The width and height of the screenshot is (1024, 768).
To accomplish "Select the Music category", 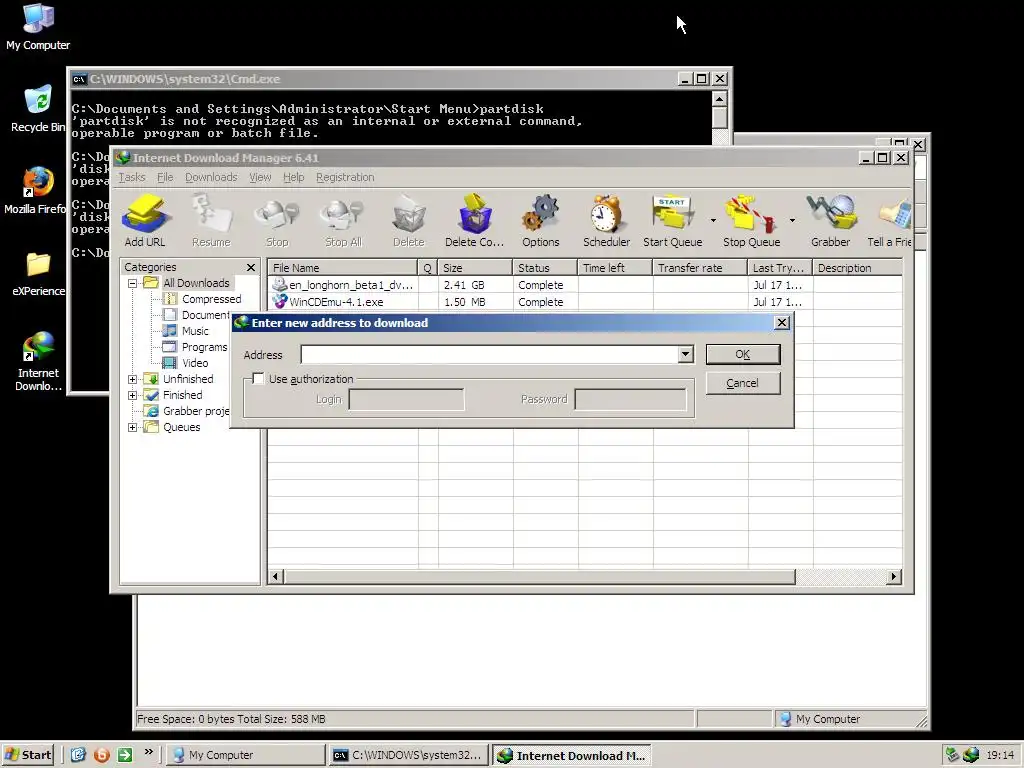I will click(x=195, y=331).
